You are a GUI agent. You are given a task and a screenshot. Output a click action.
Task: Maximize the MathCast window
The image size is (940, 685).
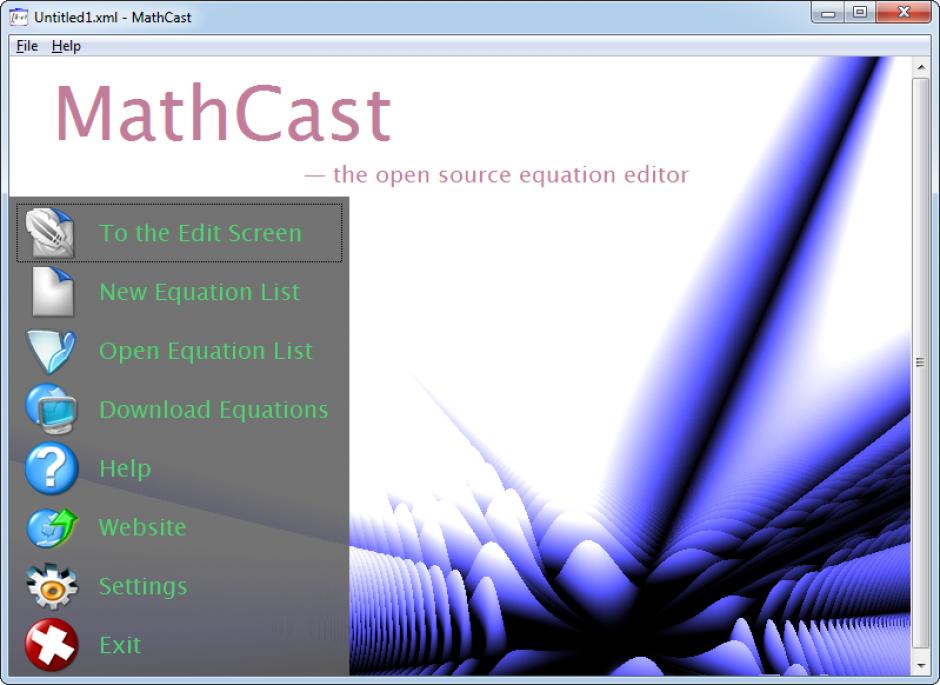[x=860, y=13]
